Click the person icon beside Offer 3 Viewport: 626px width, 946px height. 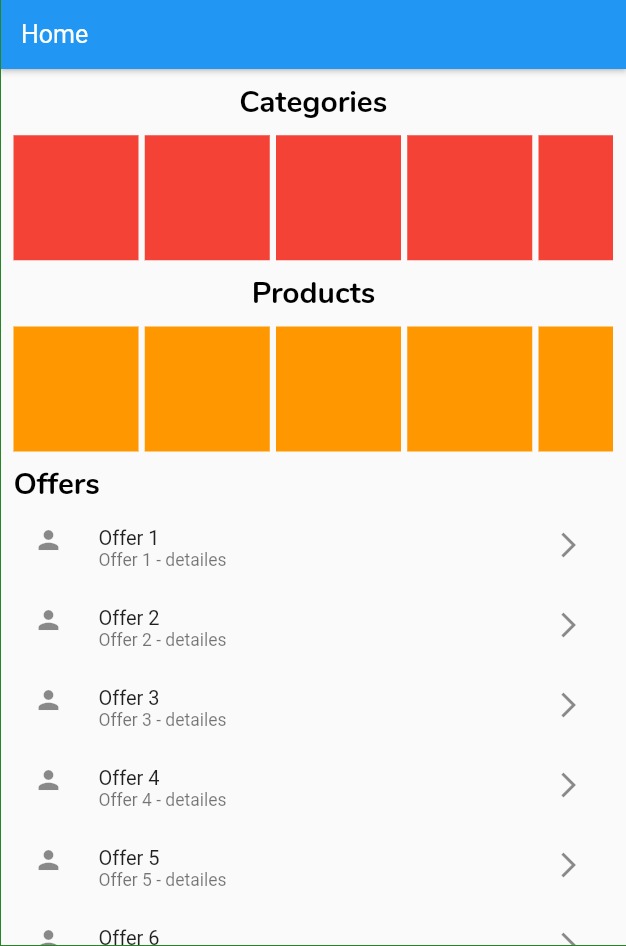tap(48, 705)
